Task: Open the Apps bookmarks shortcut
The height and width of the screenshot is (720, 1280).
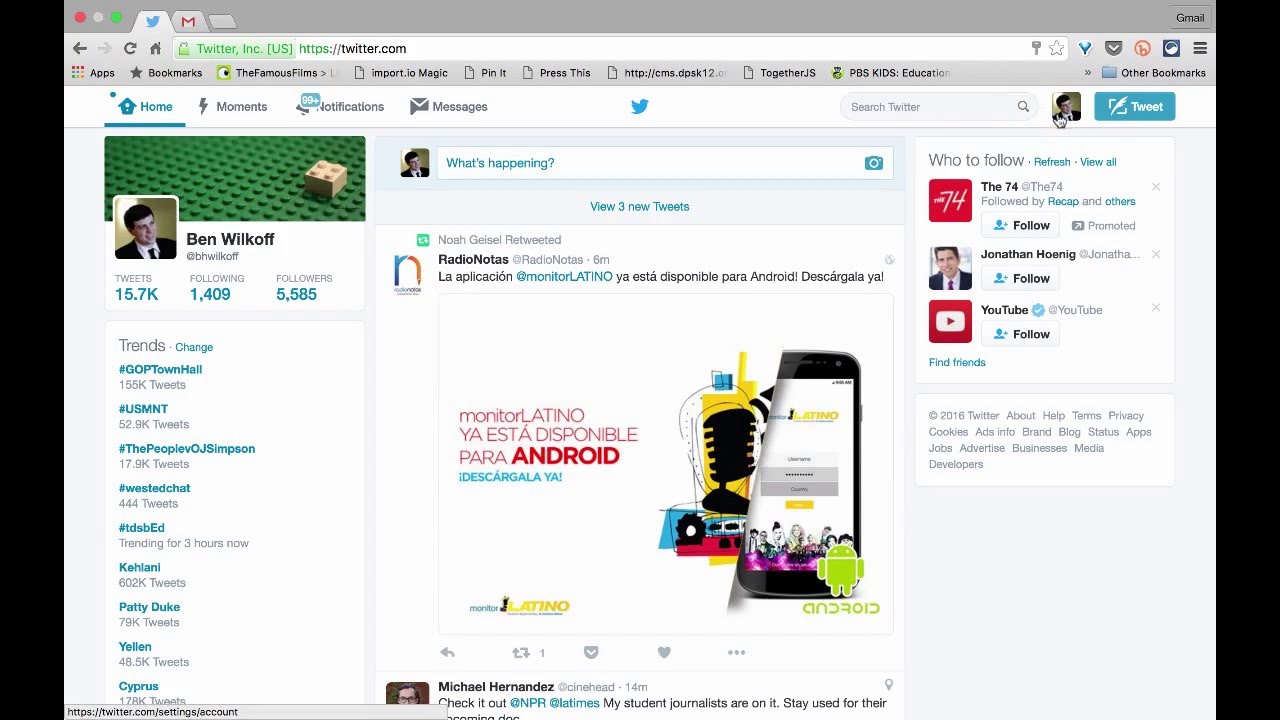Action: [93, 73]
